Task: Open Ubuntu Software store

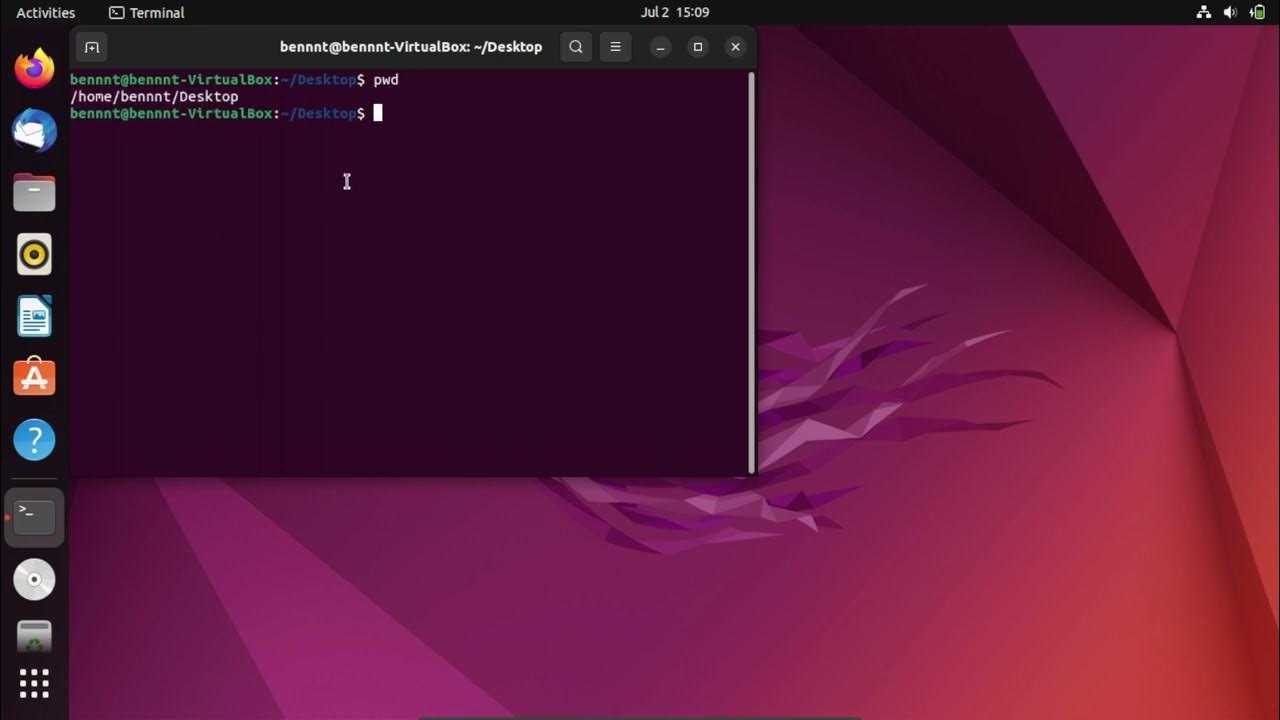Action: tap(34, 377)
